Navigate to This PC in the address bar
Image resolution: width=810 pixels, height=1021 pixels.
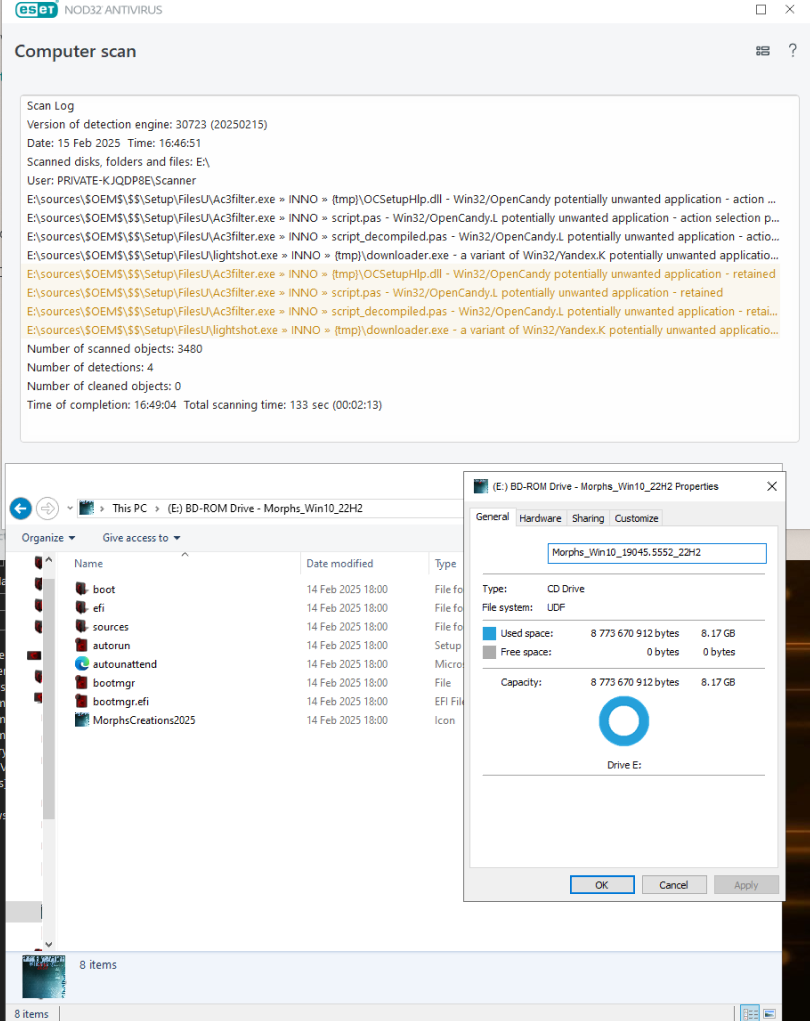click(130, 508)
